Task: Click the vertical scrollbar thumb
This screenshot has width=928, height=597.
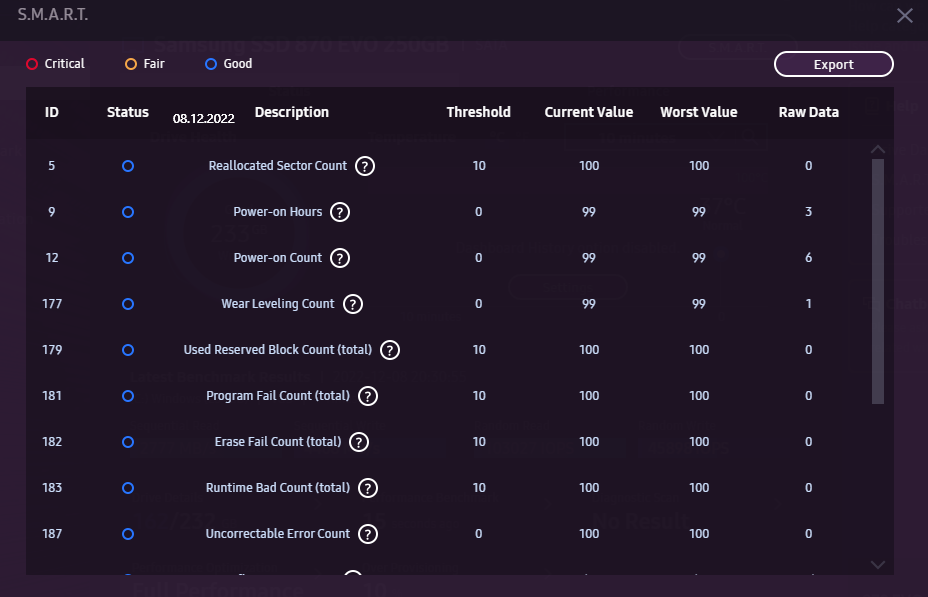Action: tap(878, 280)
